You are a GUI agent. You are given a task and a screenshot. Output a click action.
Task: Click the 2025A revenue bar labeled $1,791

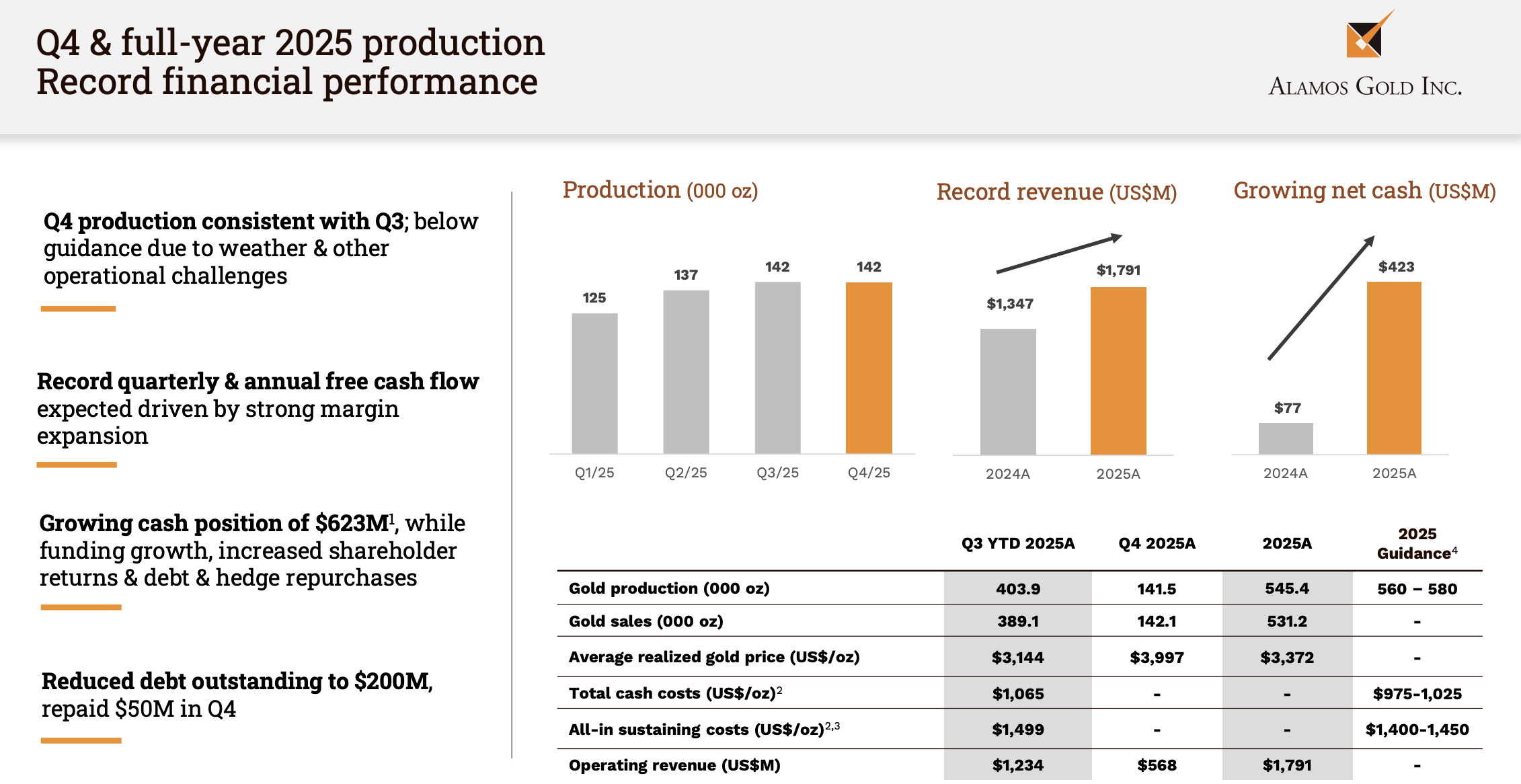(x=1118, y=370)
